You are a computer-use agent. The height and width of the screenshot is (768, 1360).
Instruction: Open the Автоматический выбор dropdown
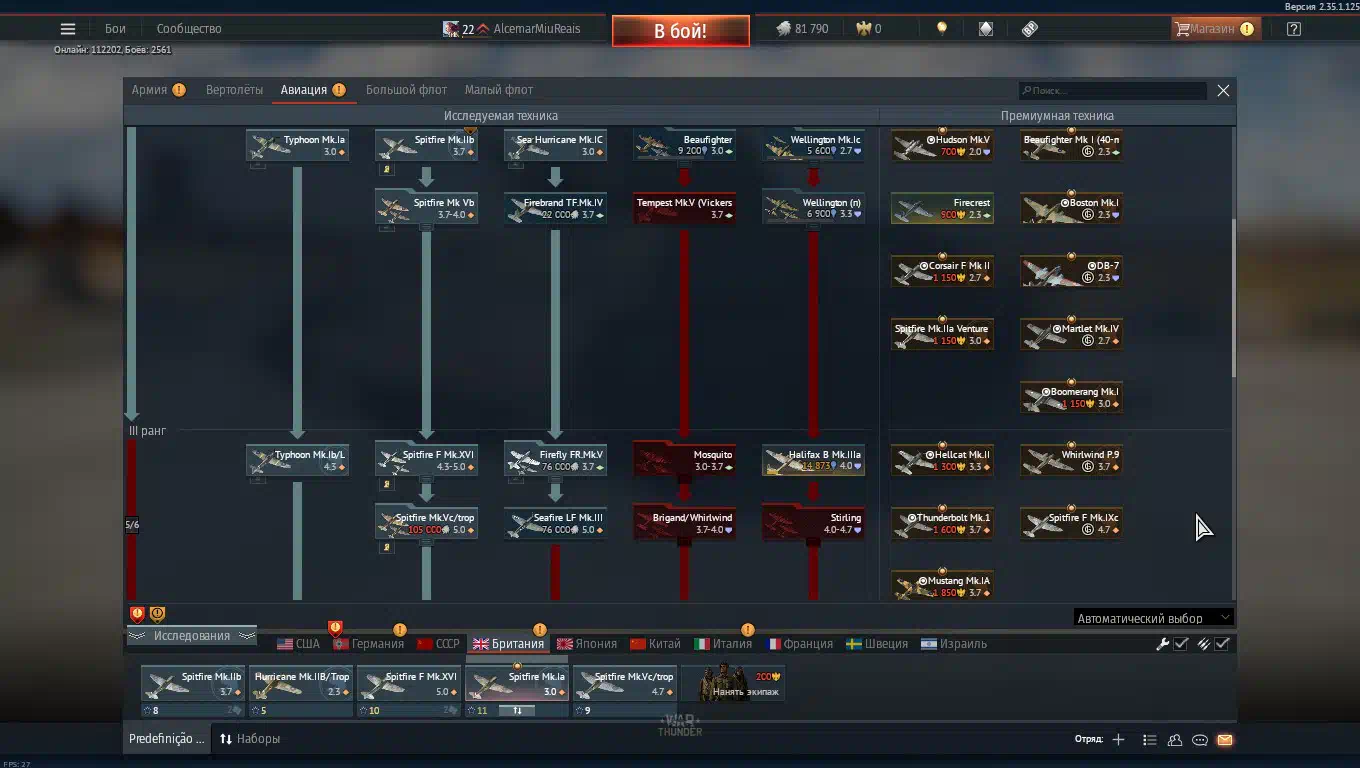[1153, 618]
